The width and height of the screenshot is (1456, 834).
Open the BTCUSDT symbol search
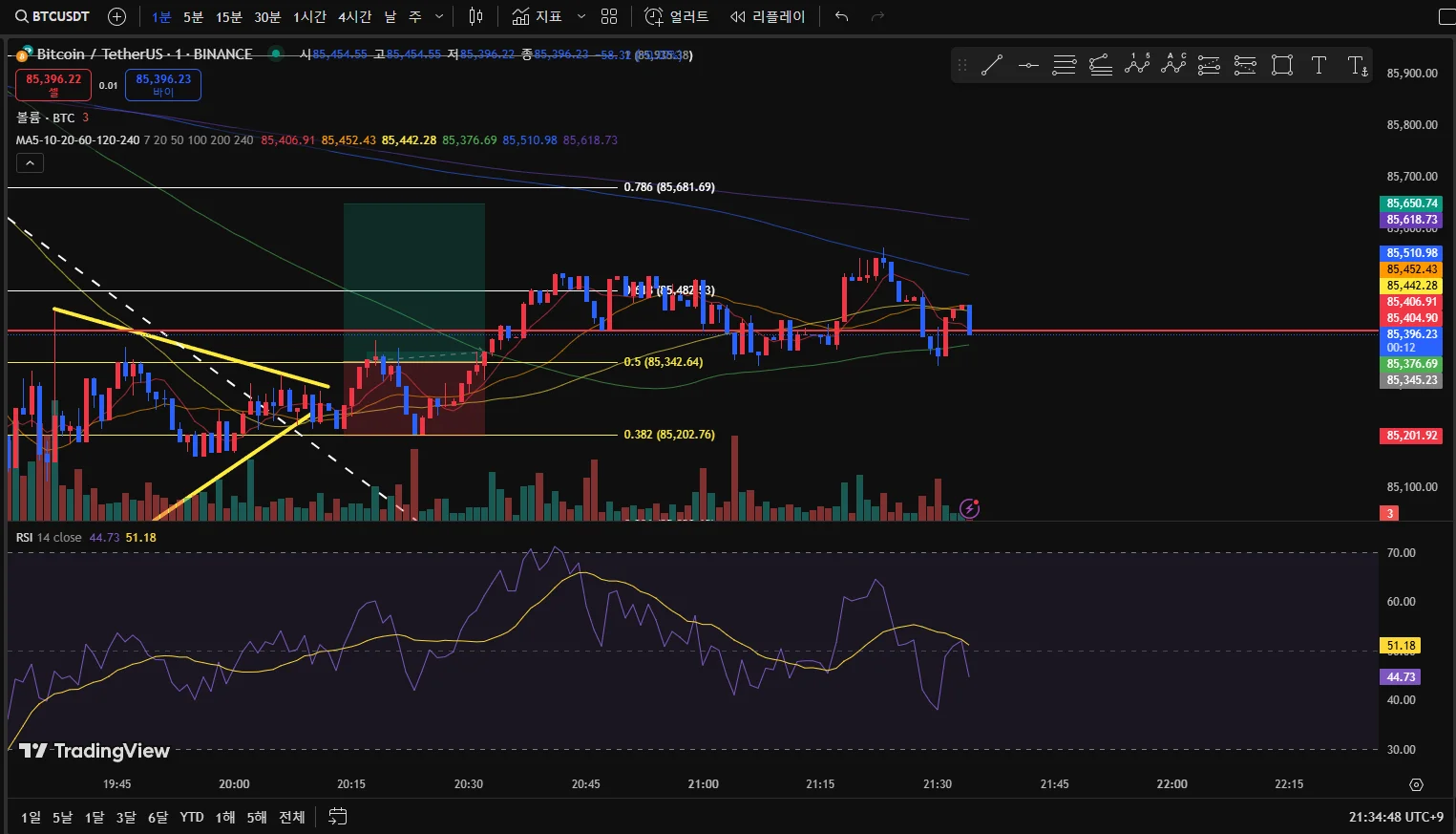coord(53,16)
